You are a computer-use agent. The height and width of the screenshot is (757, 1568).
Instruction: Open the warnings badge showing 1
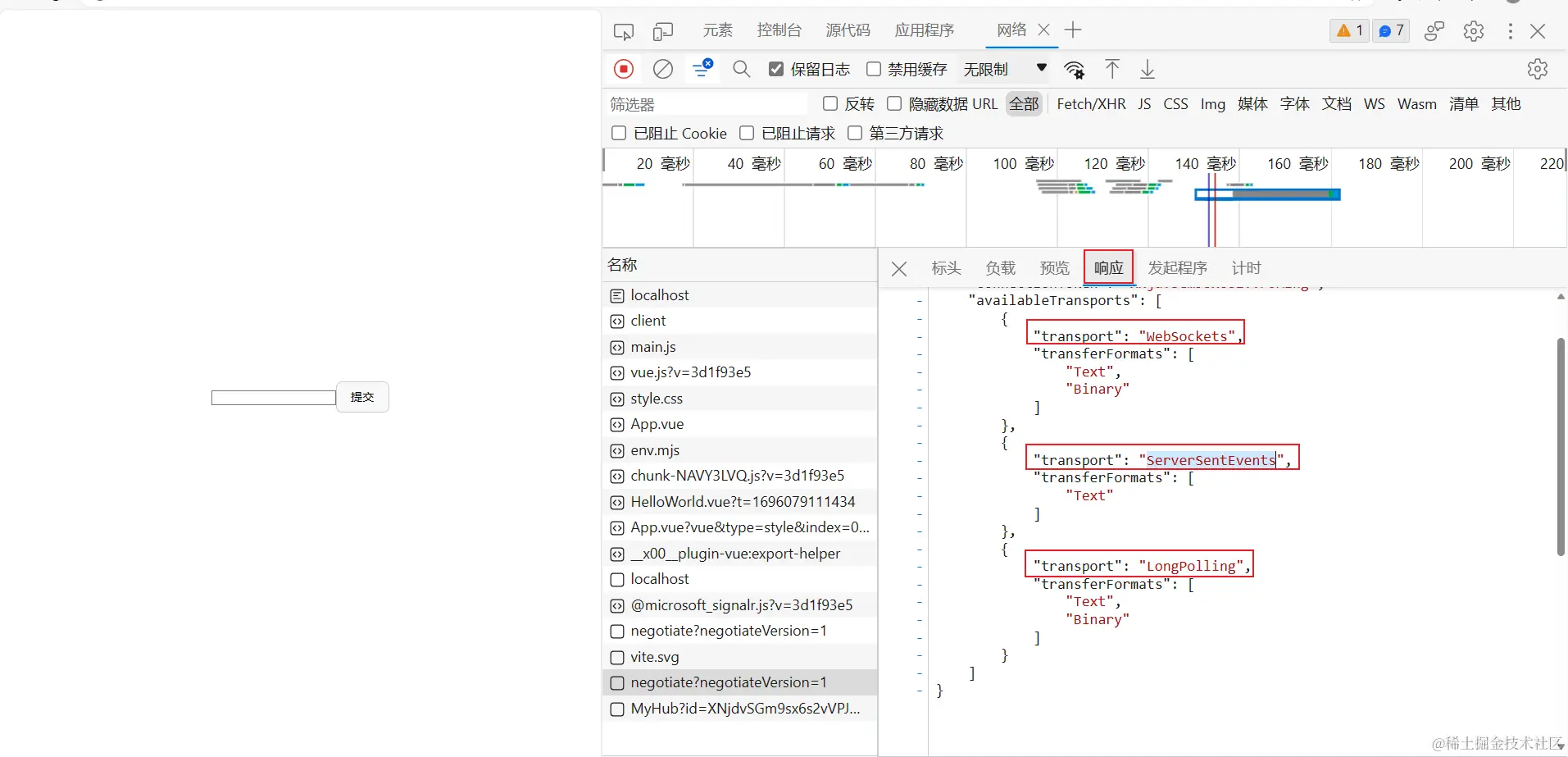(x=1349, y=30)
